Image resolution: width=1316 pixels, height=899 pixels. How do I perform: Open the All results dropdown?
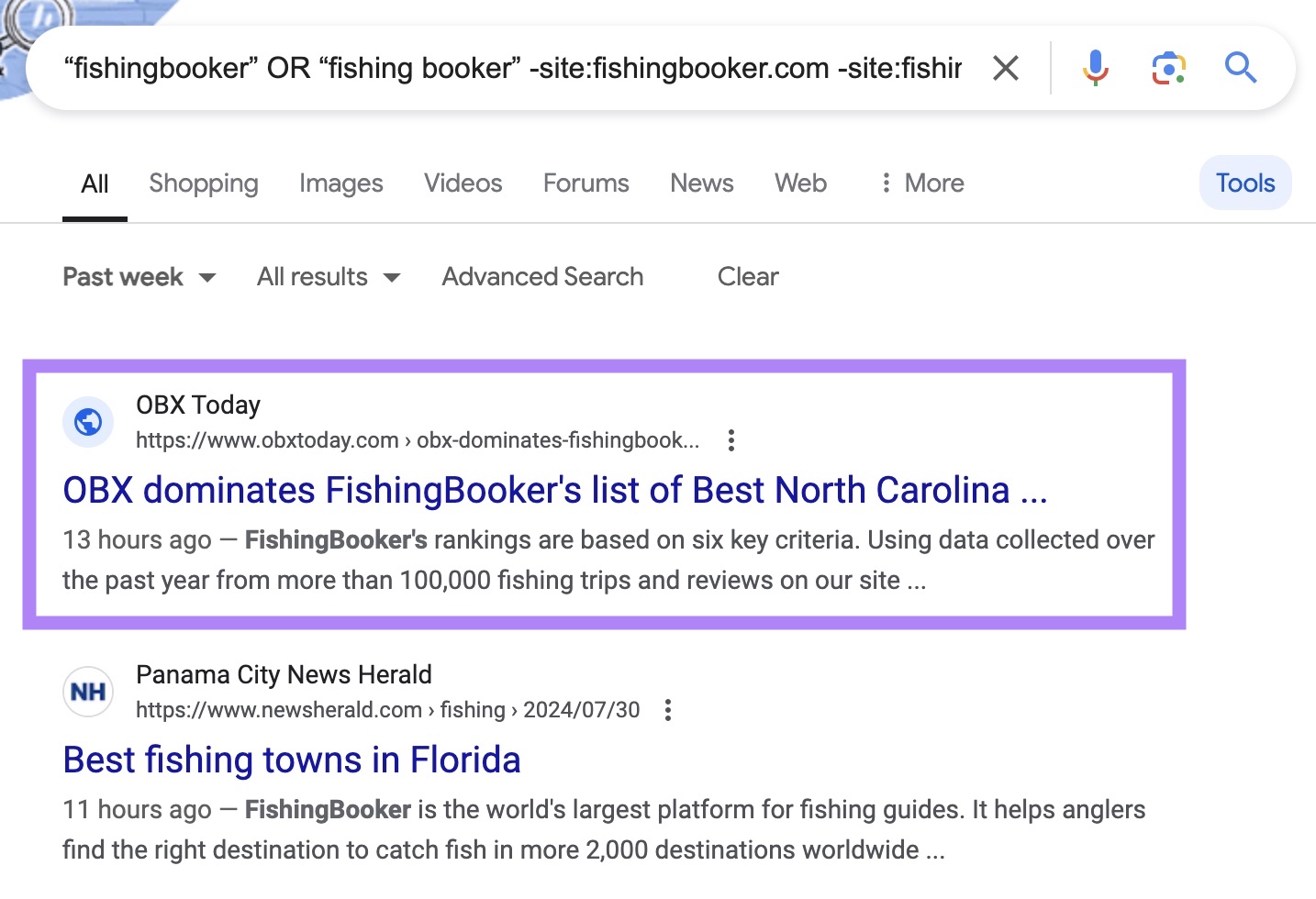[328, 276]
